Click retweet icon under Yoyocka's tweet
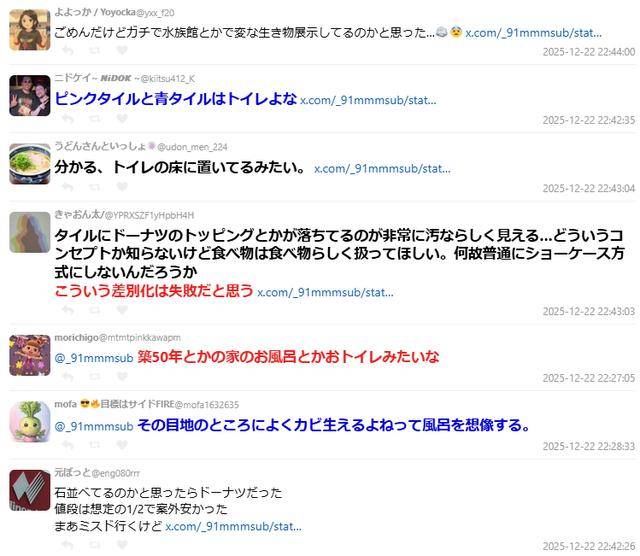640x556 pixels. 95,50
